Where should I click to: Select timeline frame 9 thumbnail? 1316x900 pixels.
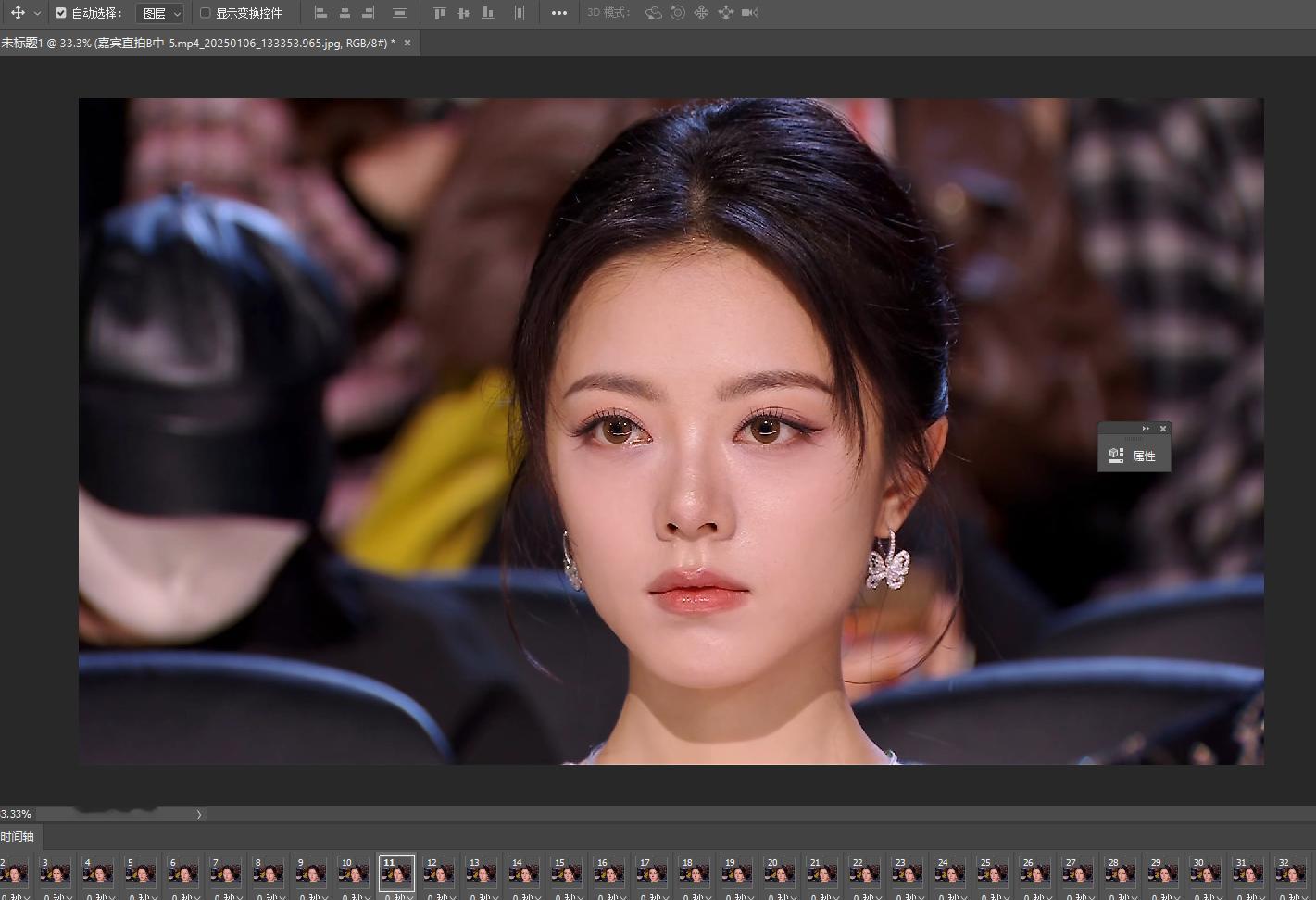point(311,872)
